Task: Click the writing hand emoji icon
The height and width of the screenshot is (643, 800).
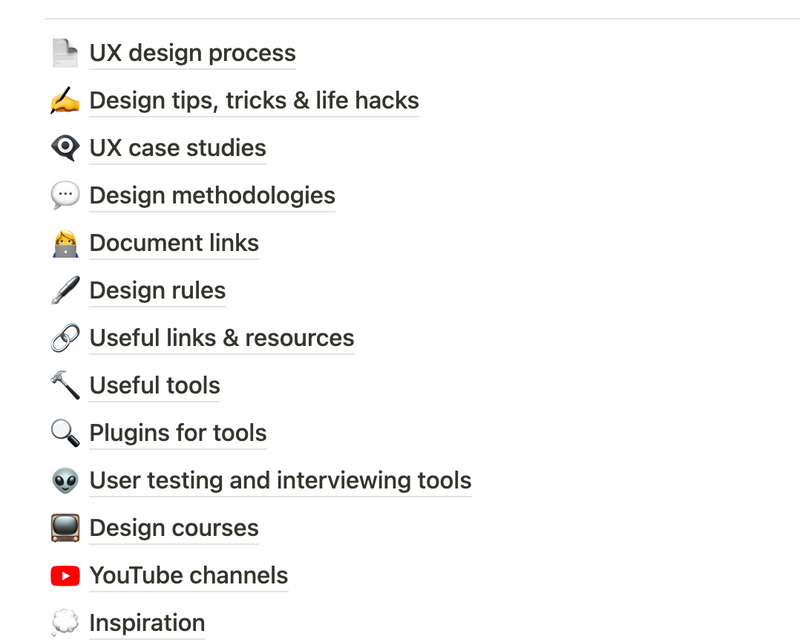Action: tap(65, 101)
